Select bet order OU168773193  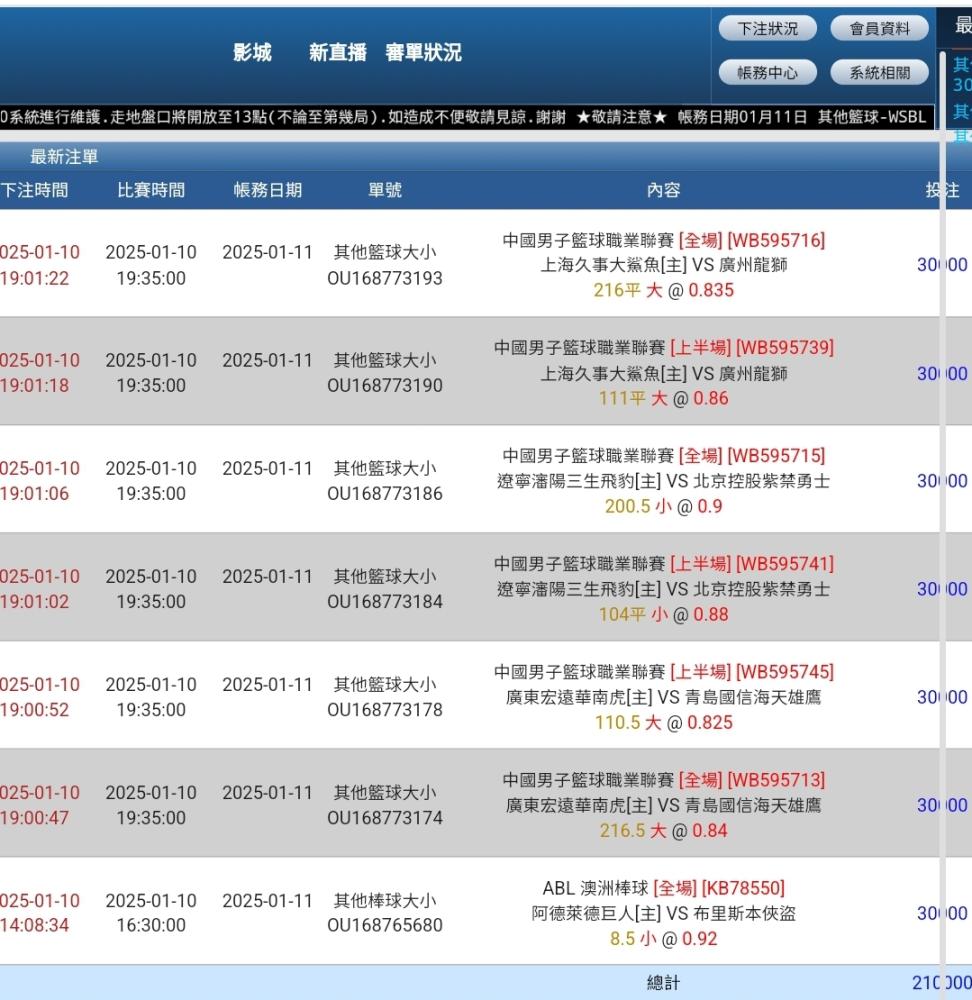click(385, 278)
